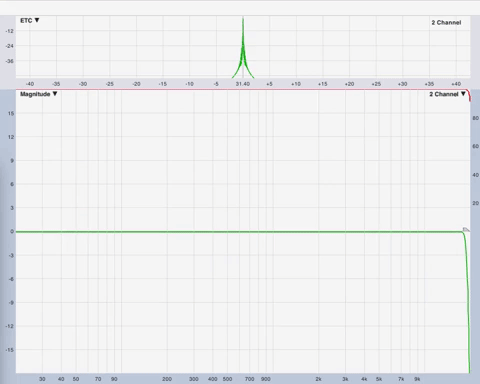Click the 2k frequency label on the Magnitude axis

318,379
